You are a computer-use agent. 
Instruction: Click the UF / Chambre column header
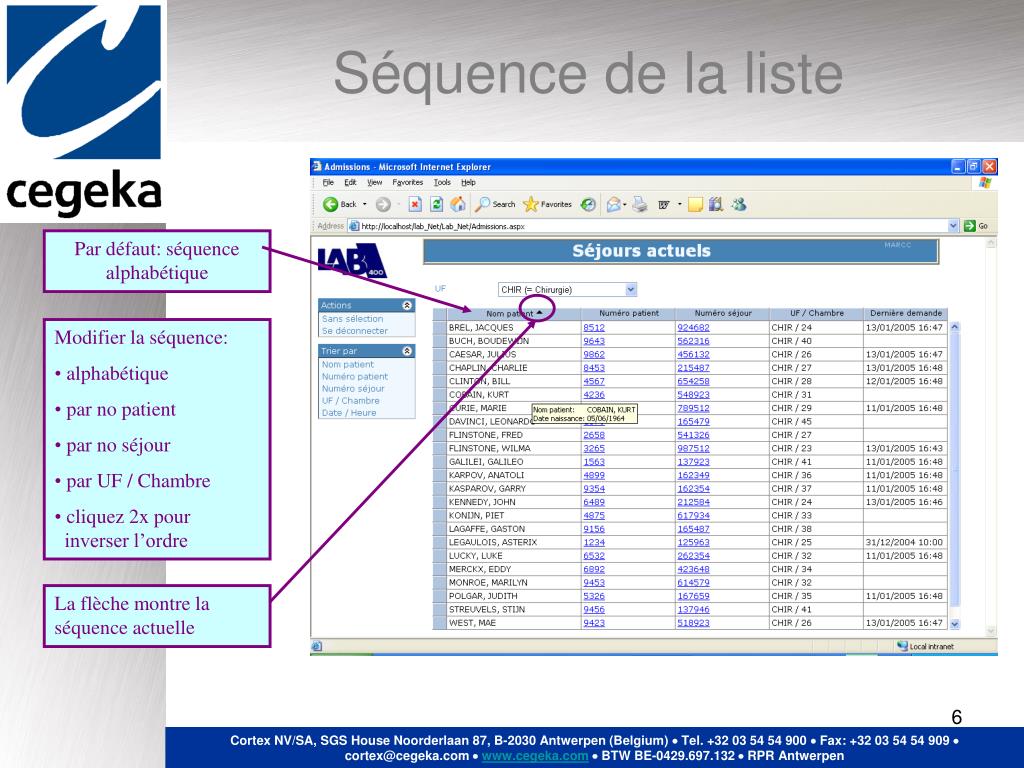pos(816,313)
